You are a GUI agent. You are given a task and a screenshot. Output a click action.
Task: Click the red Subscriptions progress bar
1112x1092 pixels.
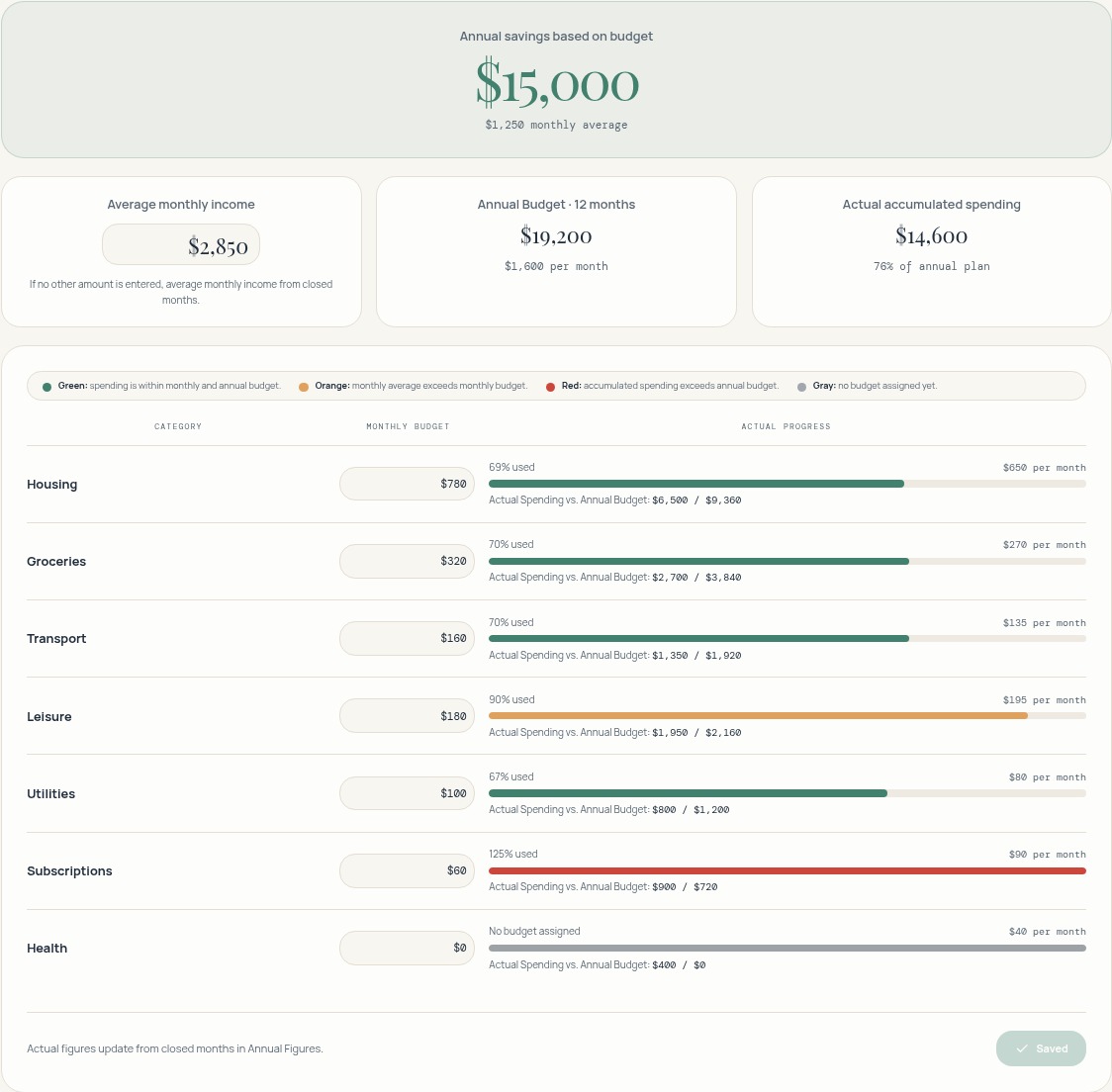point(788,870)
